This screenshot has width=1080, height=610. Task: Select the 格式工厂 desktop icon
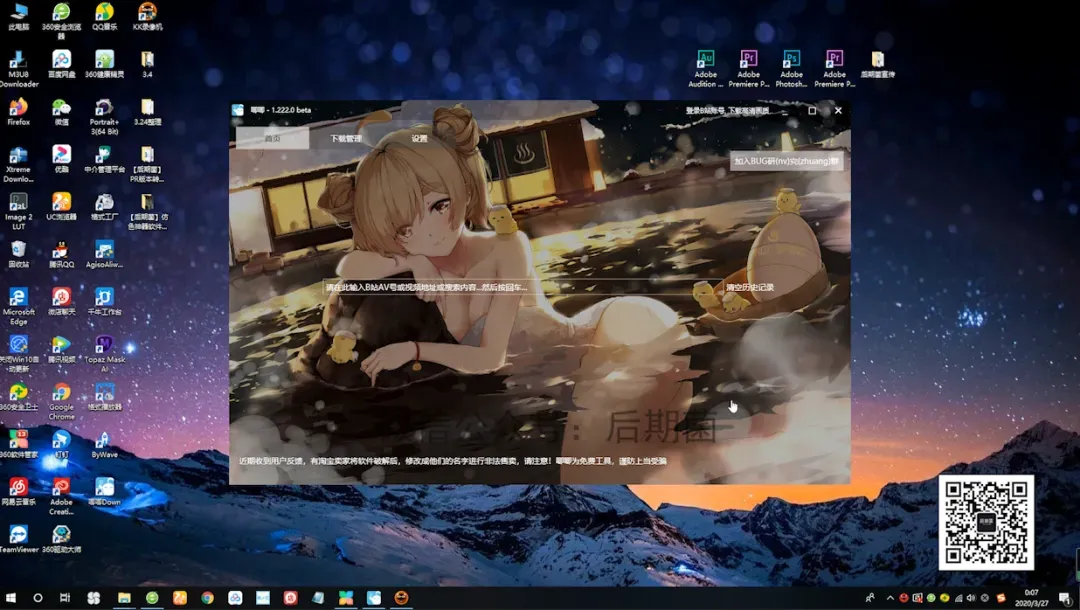[104, 207]
